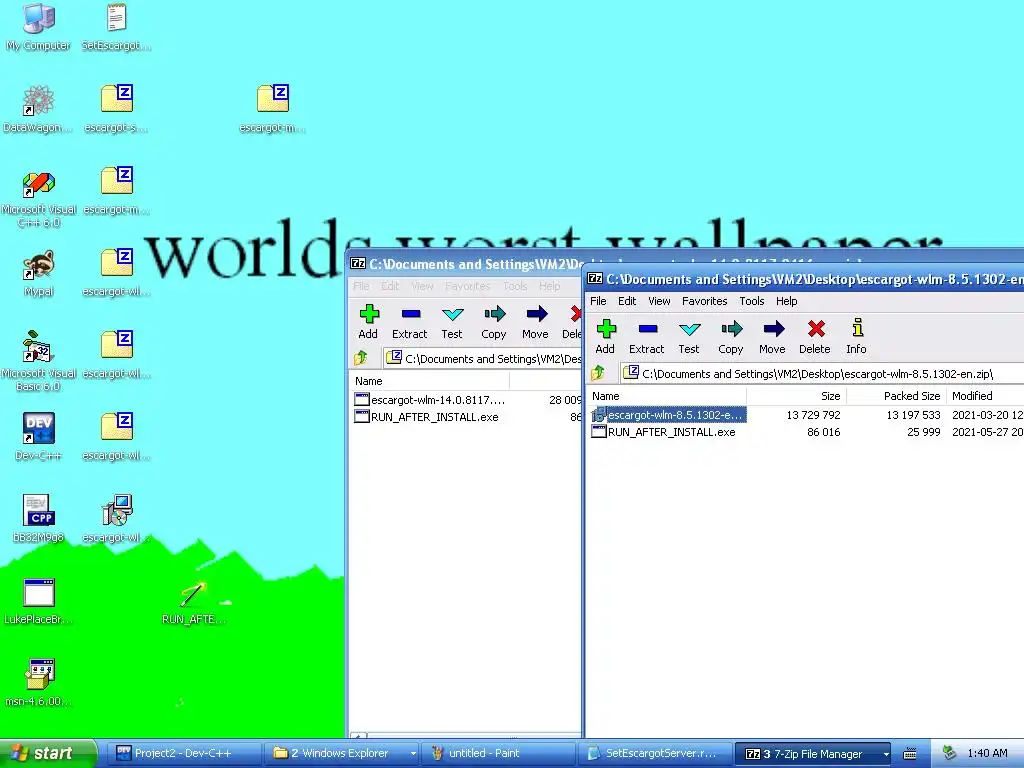This screenshot has width=1024, height=768.
Task: Select the escargot-wl installer icon beside bB32M9g8
Action: pyautogui.click(x=117, y=519)
